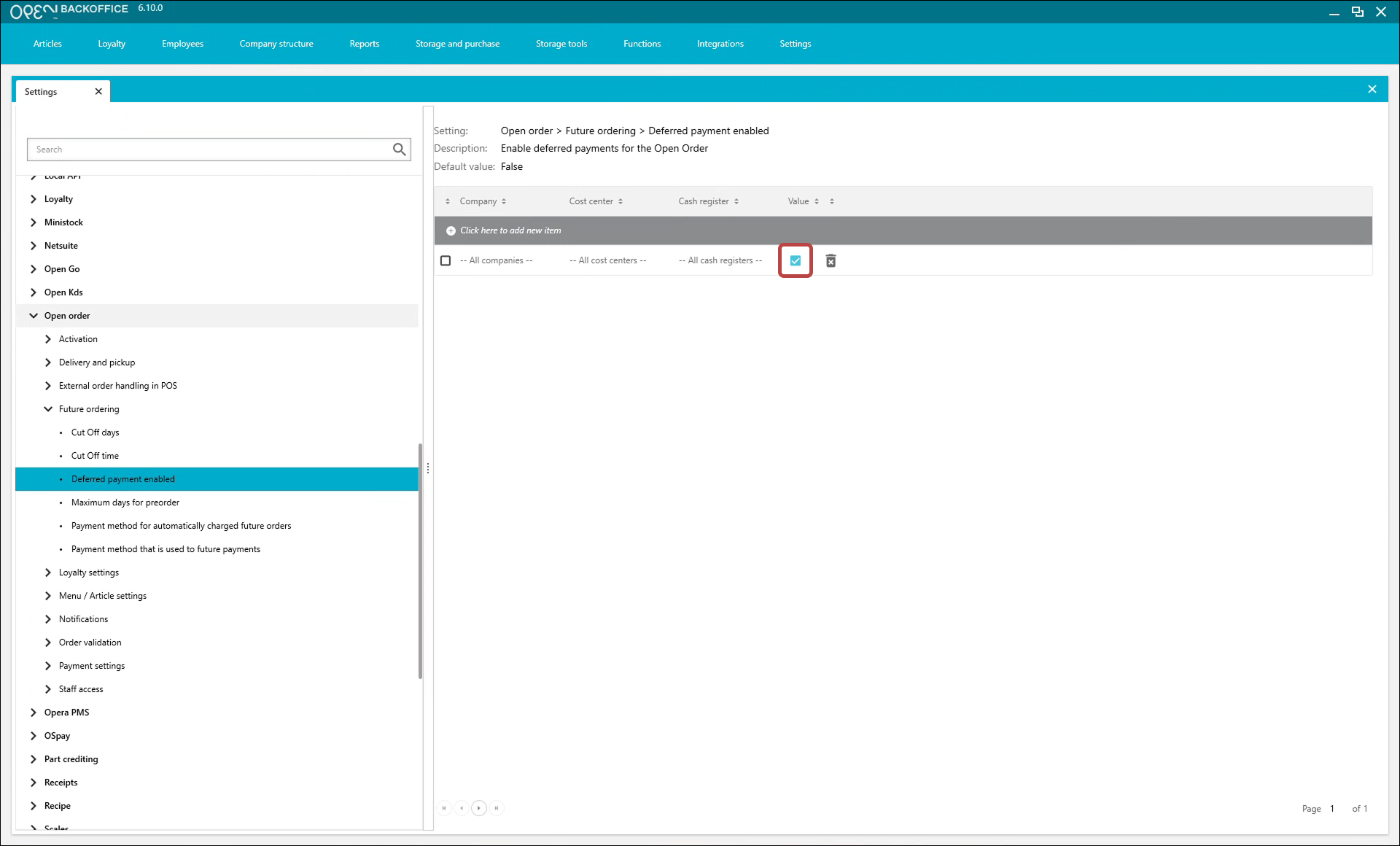Screen dimensions: 1400x846
Task: Expand the Activation subnode
Action: coord(48,339)
